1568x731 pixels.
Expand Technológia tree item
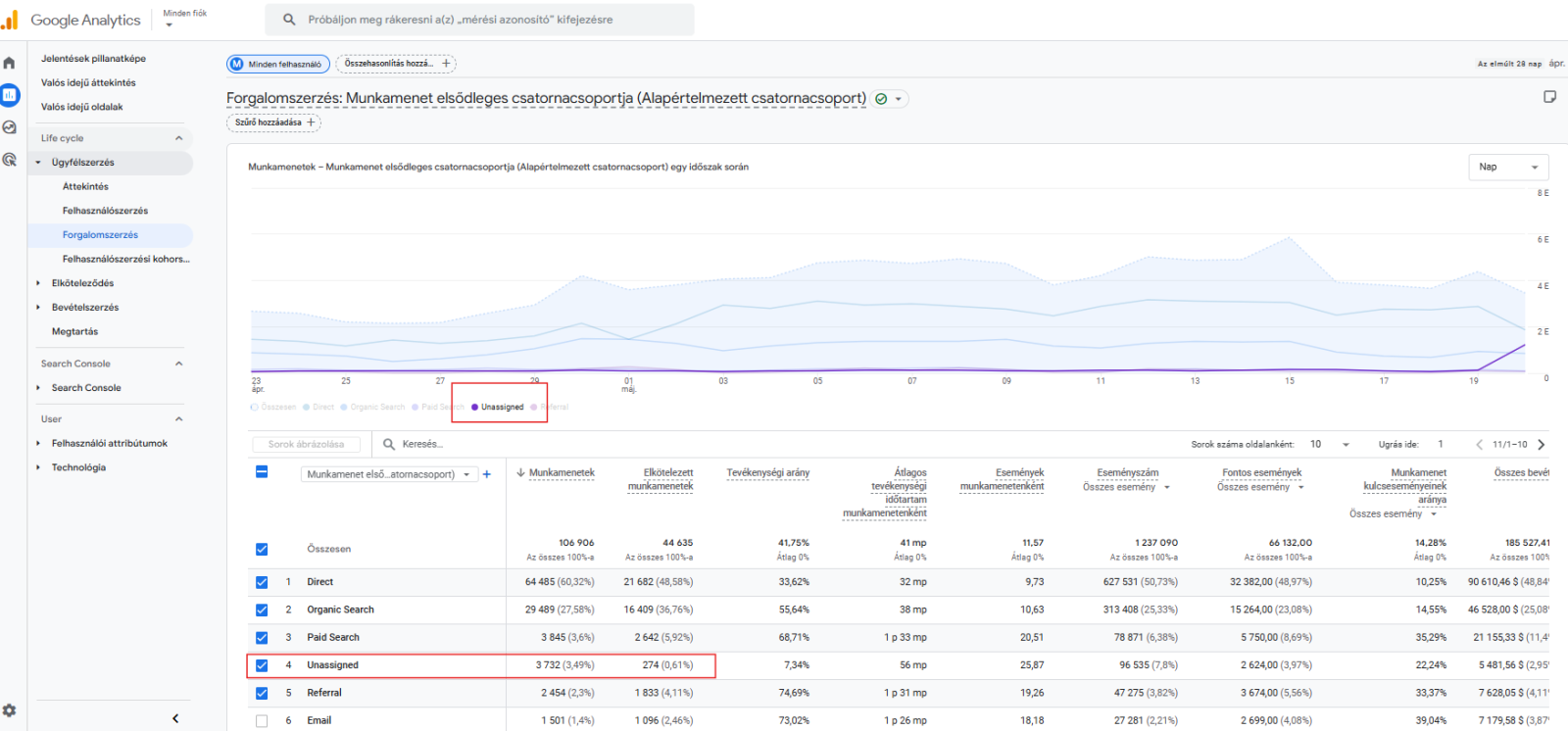pos(38,467)
